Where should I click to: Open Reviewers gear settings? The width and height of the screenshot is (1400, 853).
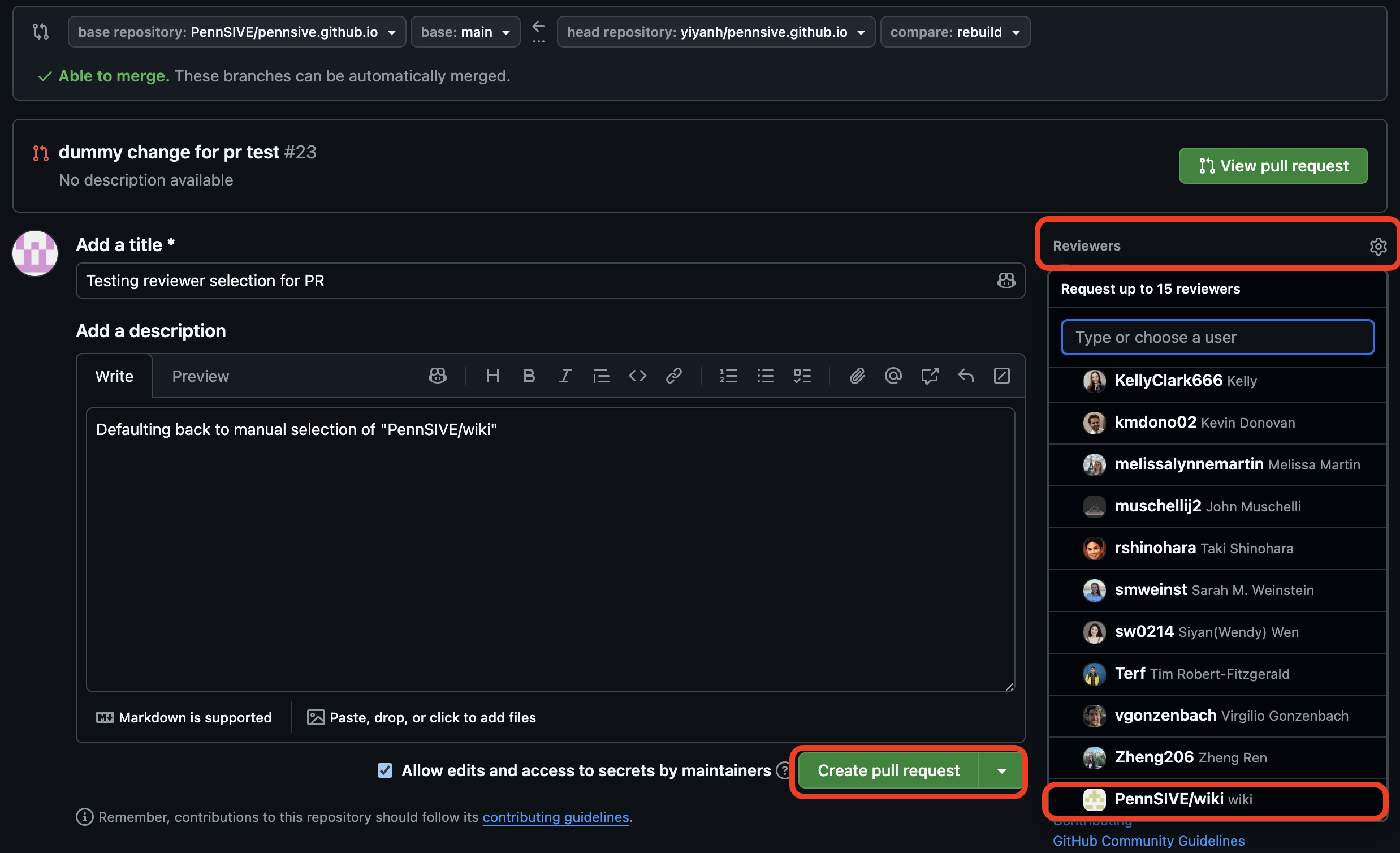(1378, 246)
